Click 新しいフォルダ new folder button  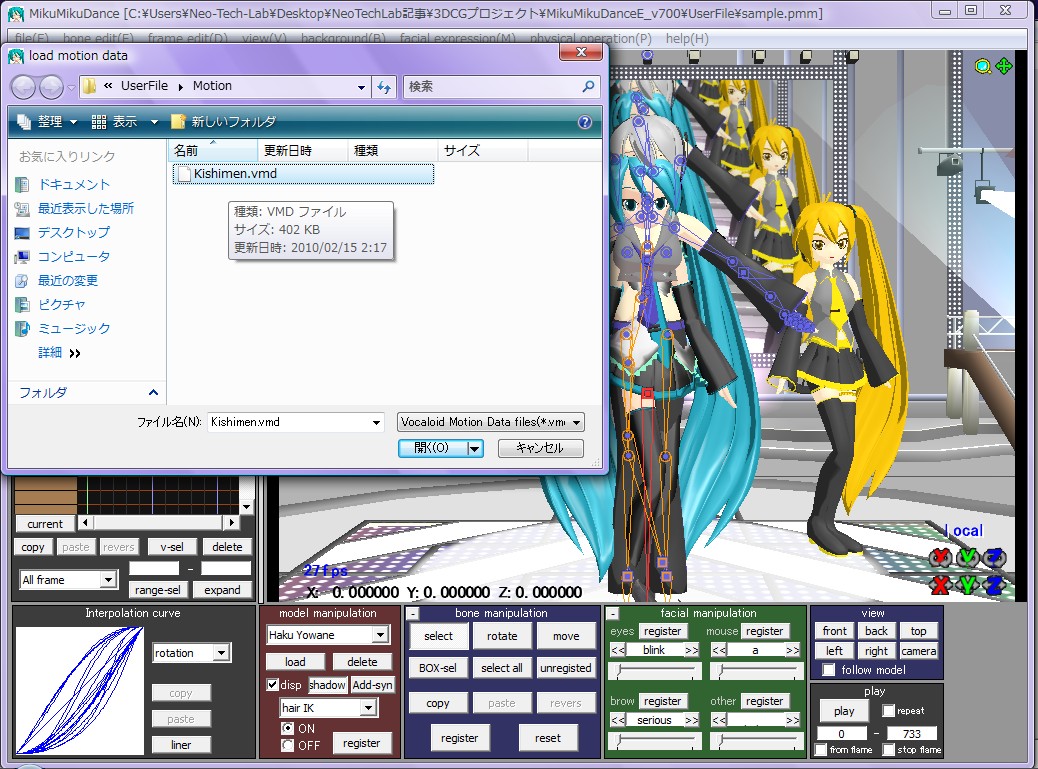point(224,122)
